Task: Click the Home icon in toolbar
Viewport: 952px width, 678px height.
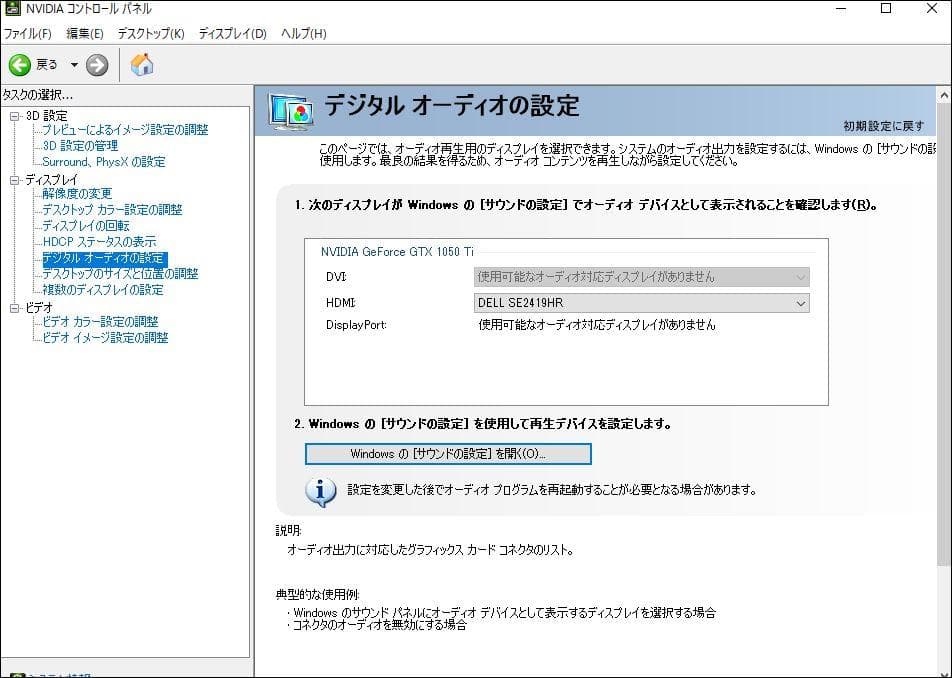Action: (142, 65)
